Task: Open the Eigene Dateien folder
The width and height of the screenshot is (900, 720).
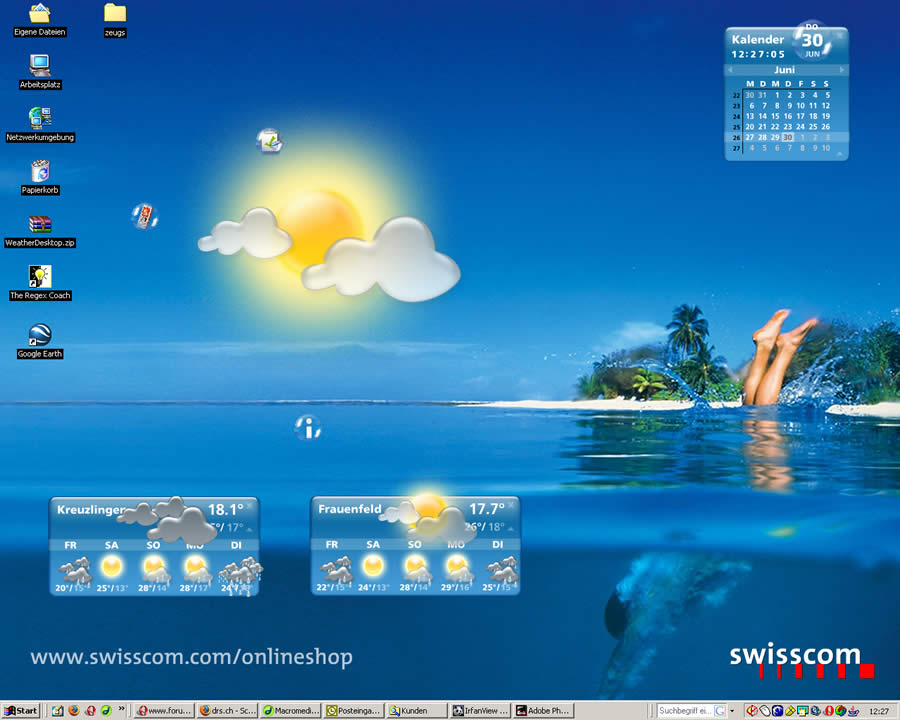Action: coord(40,13)
